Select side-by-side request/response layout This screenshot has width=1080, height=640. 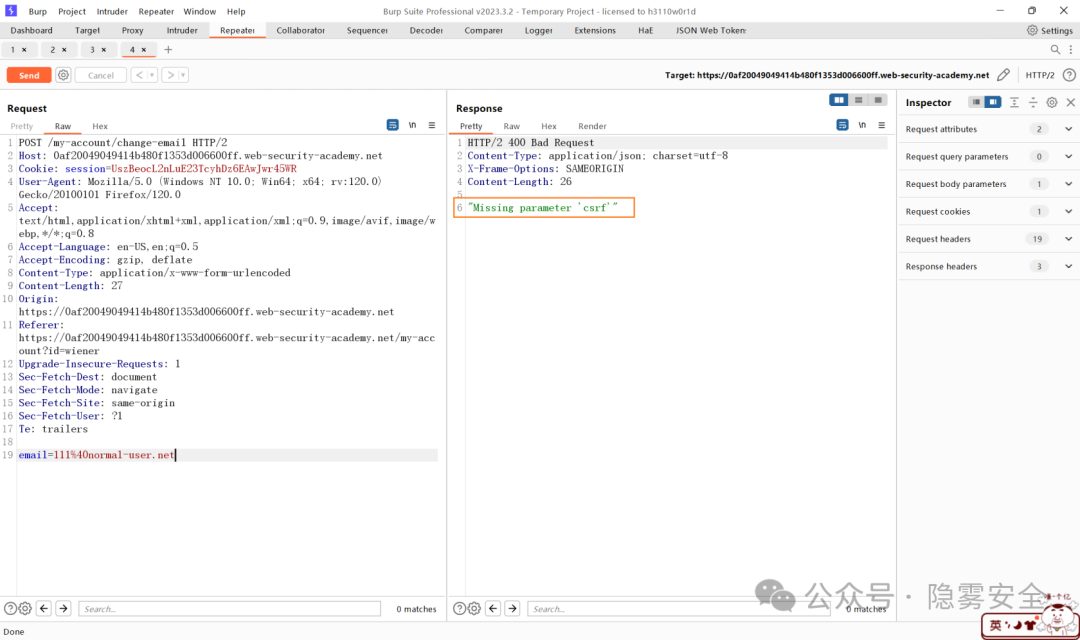[x=839, y=101]
